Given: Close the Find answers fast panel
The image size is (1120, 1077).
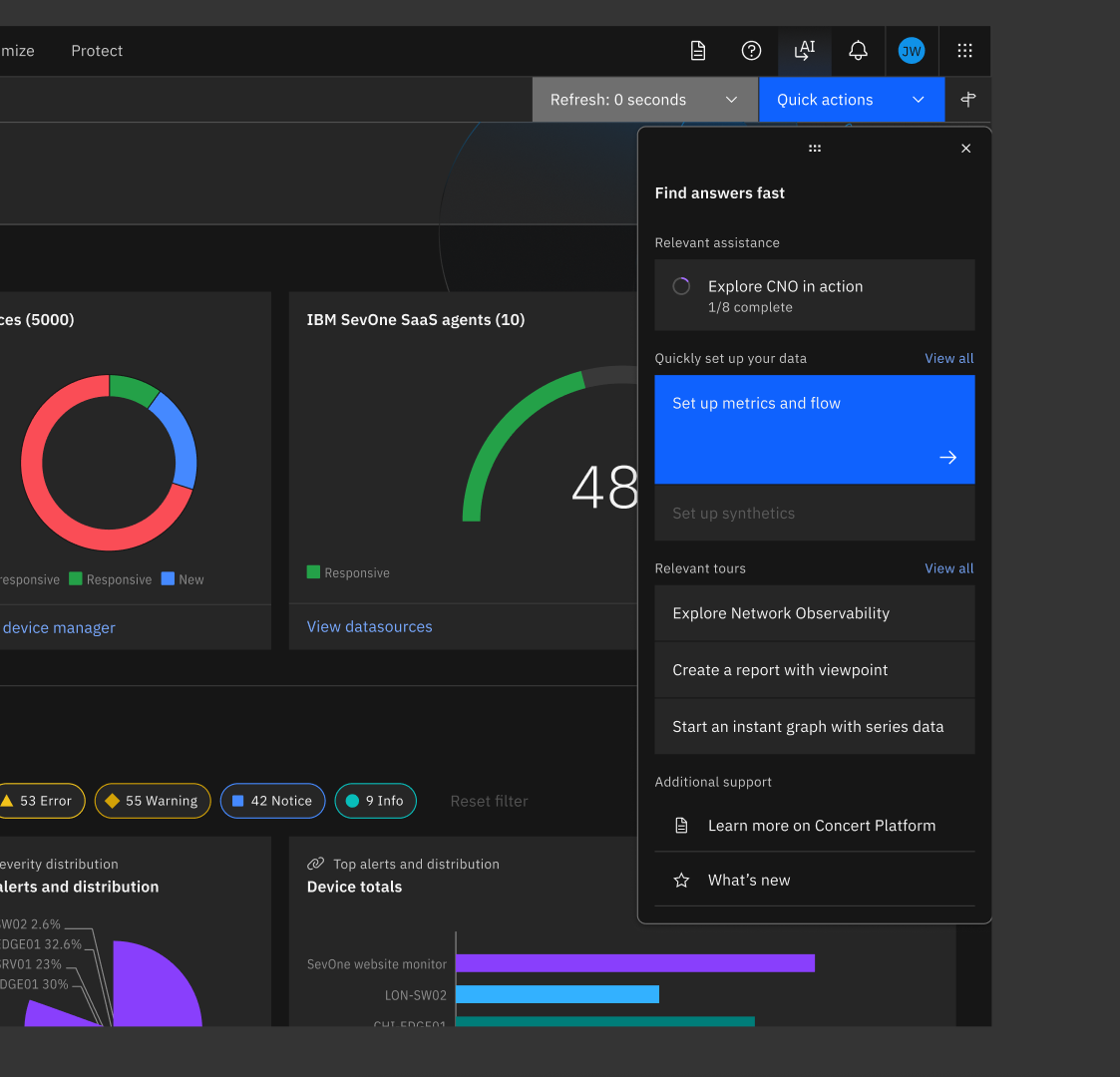Looking at the screenshot, I should [965, 149].
